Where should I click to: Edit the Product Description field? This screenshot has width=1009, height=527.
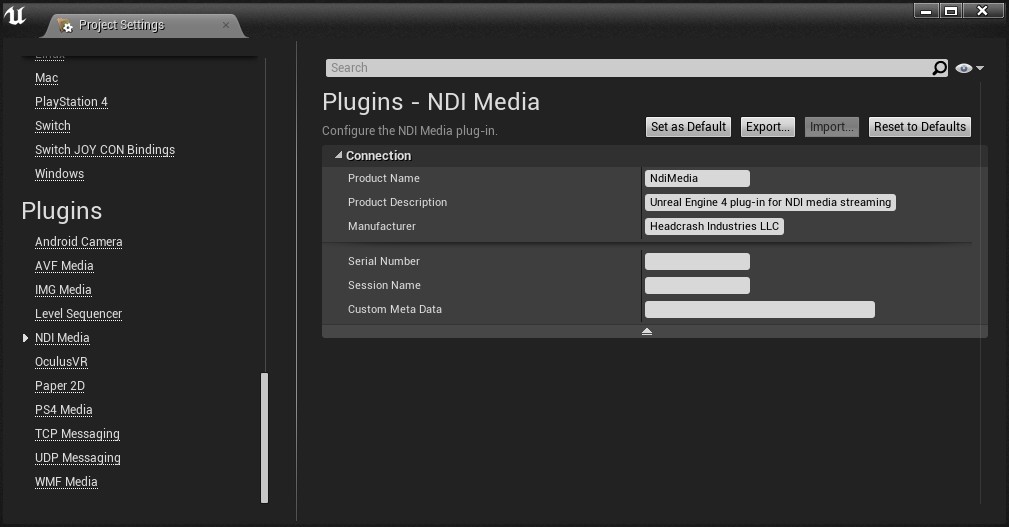pos(770,202)
